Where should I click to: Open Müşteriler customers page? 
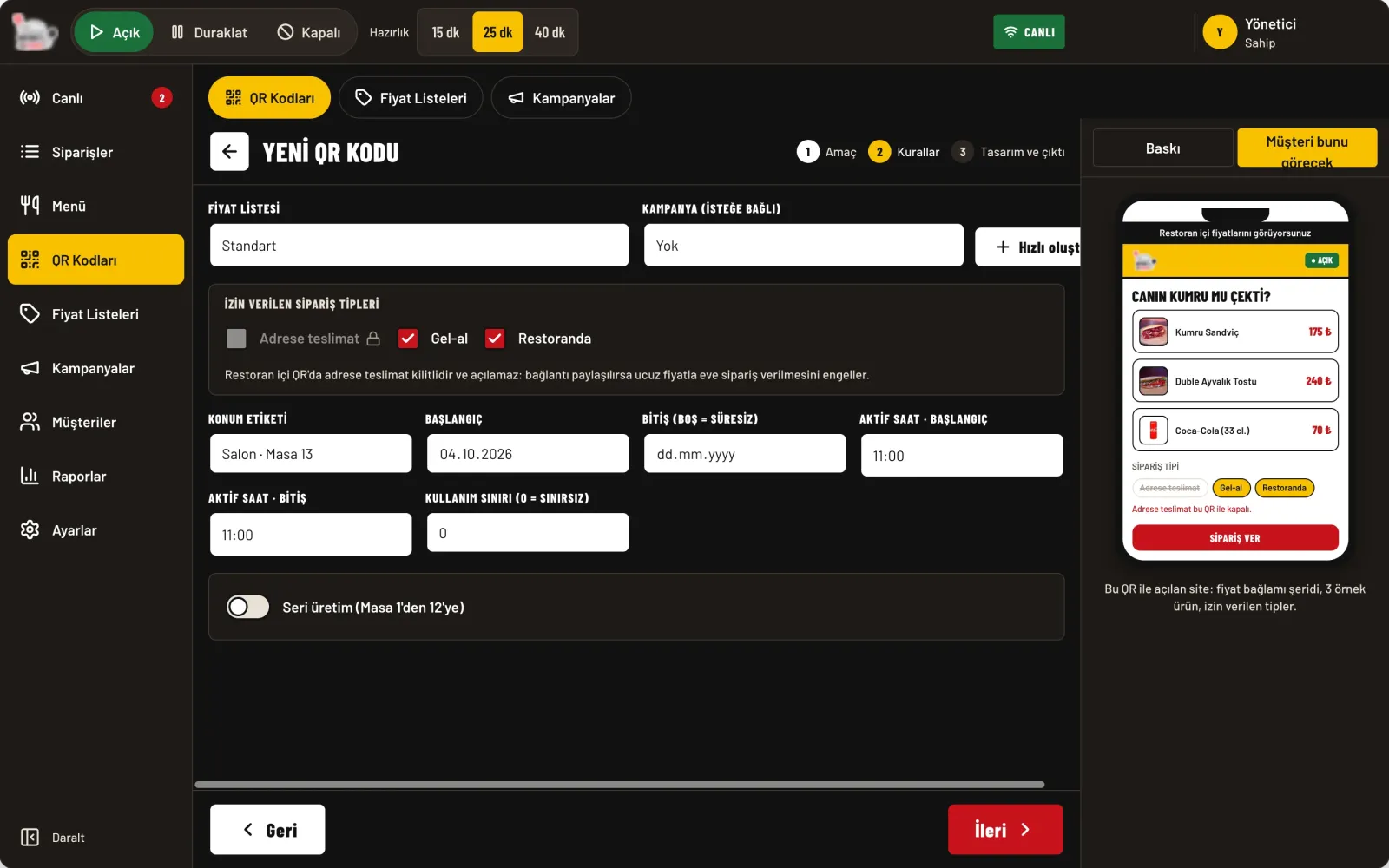(x=95, y=422)
